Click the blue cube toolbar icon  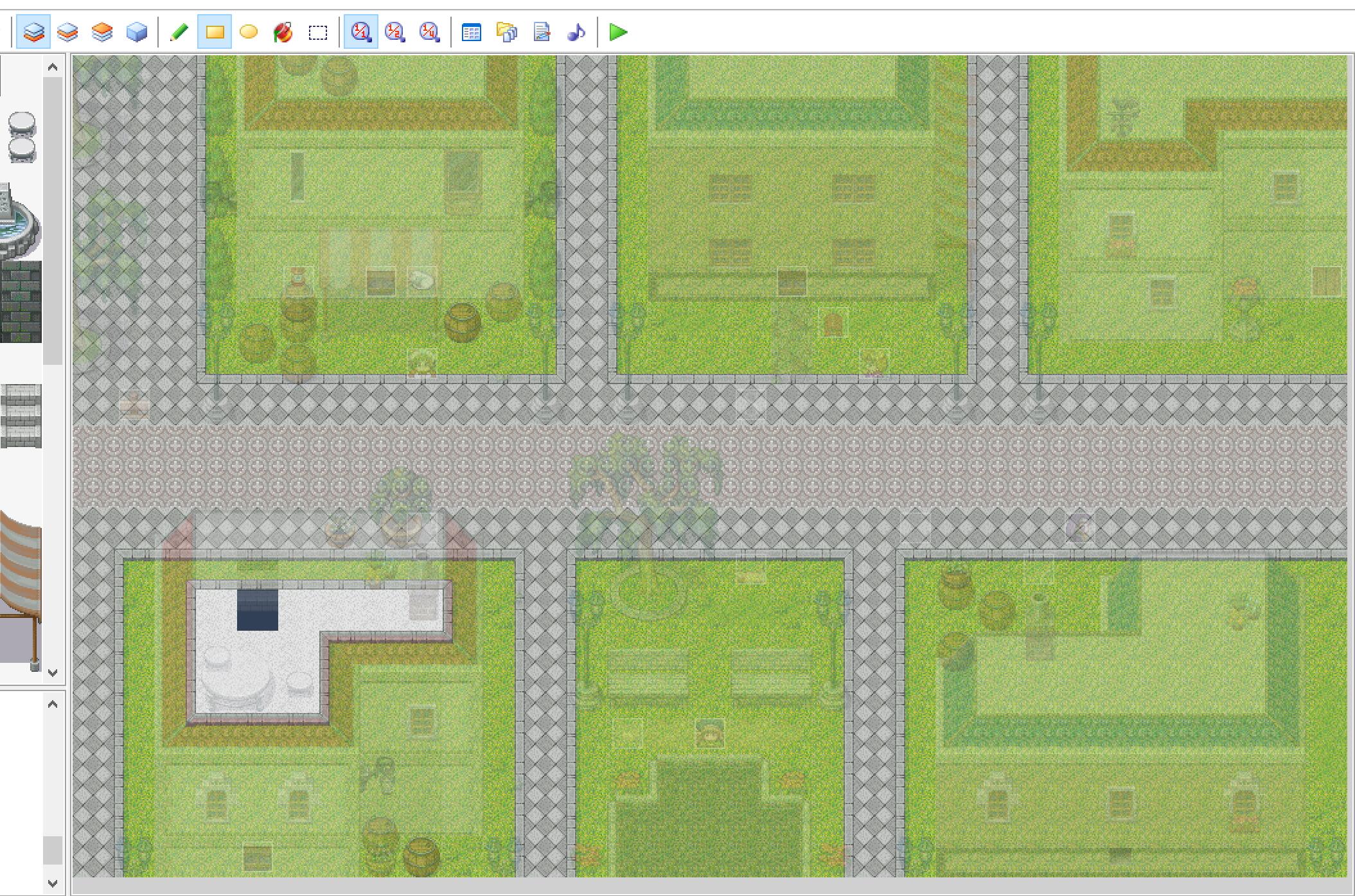coord(137,31)
